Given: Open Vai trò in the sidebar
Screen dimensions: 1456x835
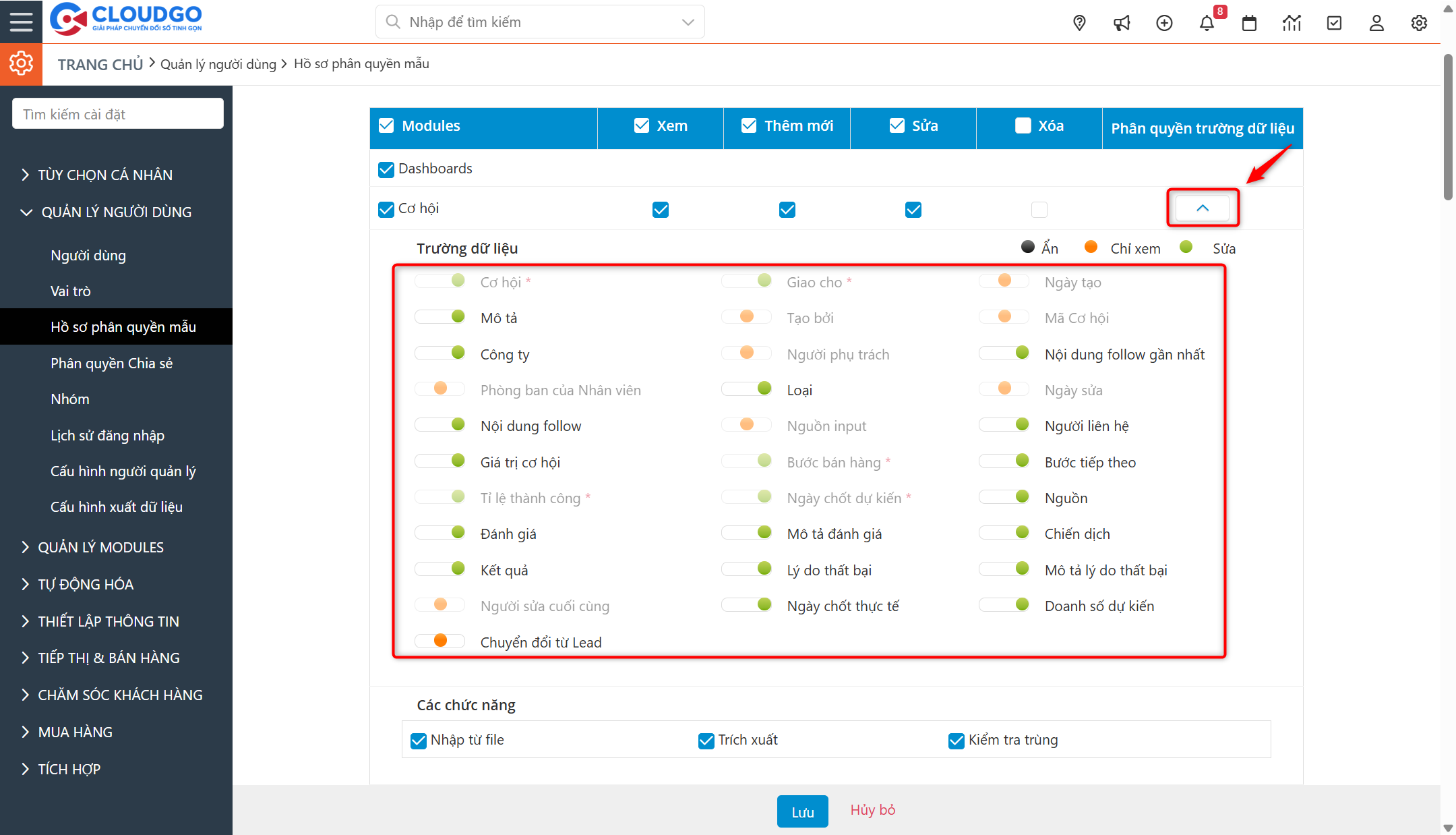Looking at the screenshot, I should click(70, 291).
